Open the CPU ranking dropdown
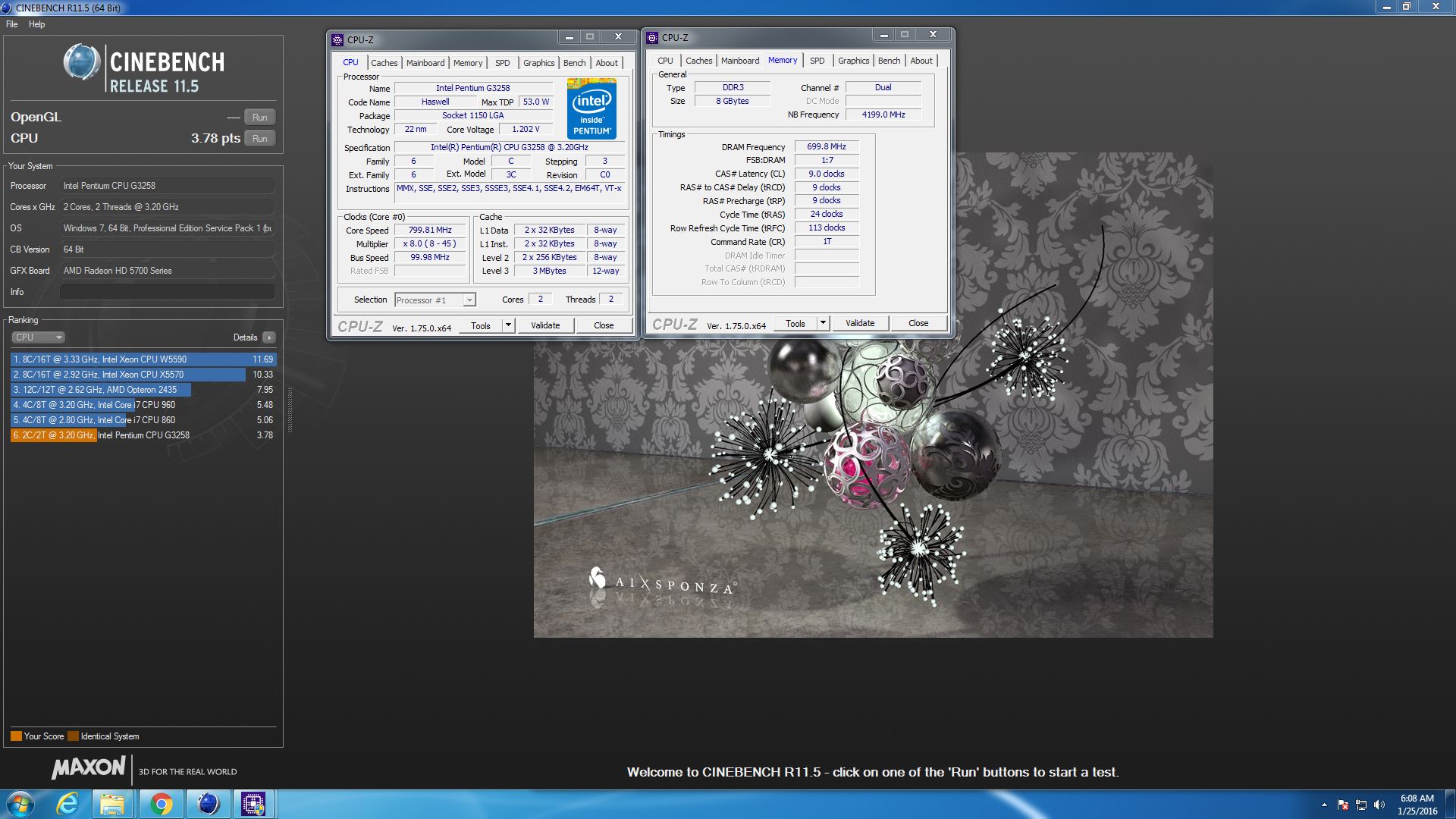Screen dimensions: 1456x819 pos(38,337)
